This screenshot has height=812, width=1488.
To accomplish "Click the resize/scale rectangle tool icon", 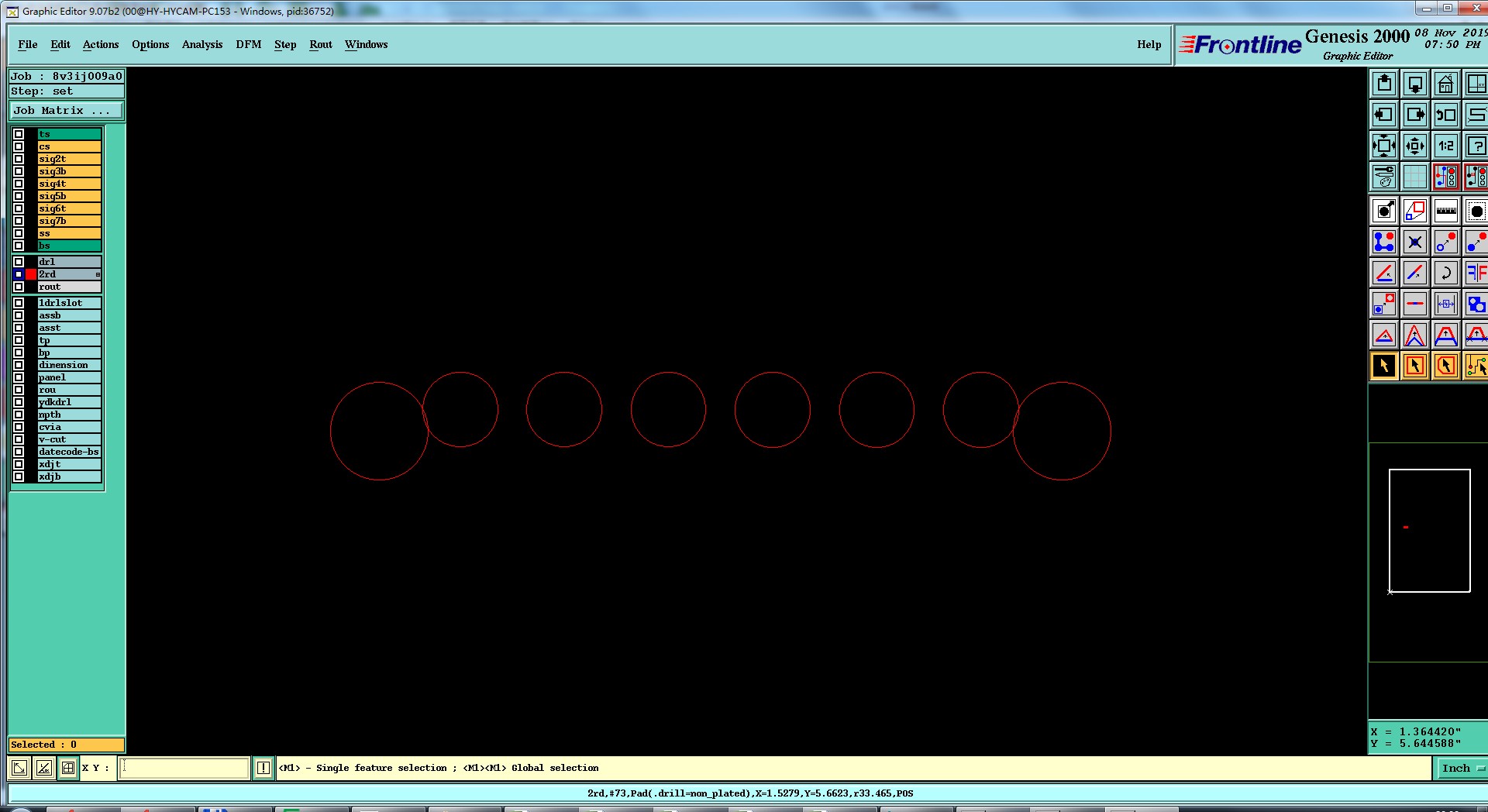I will (x=1415, y=211).
